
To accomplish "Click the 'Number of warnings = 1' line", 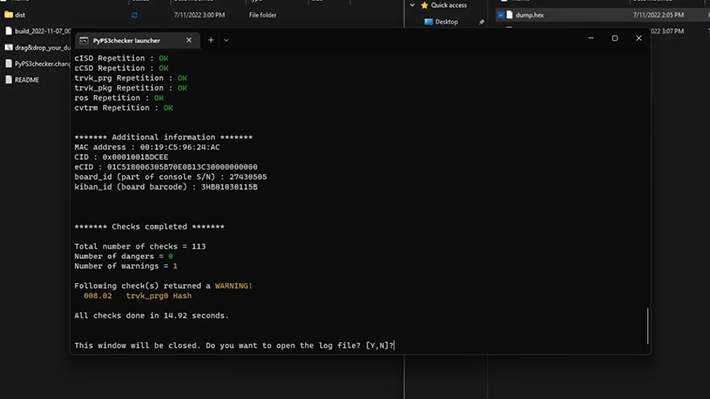I will pyautogui.click(x=126, y=266).
